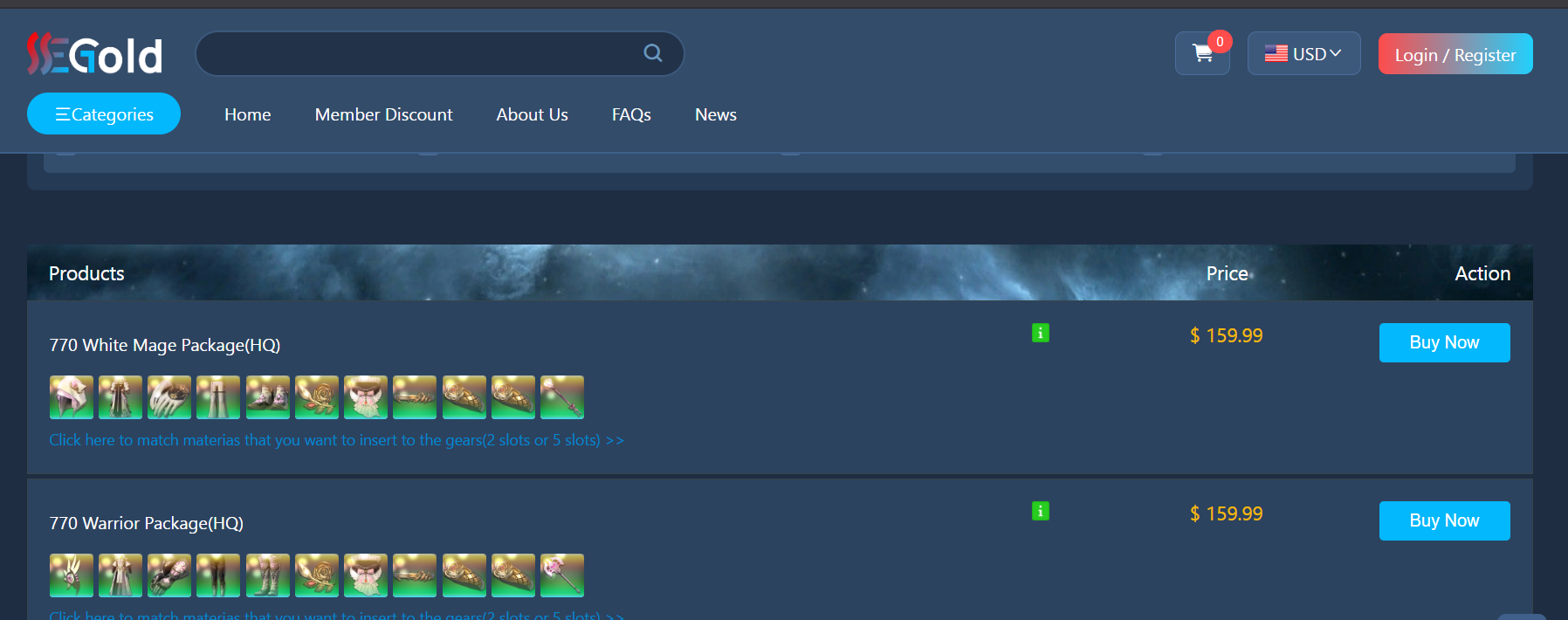The image size is (1568, 620).
Task: Click the 770 Warrior Package(HQ) title
Action: 147,523
